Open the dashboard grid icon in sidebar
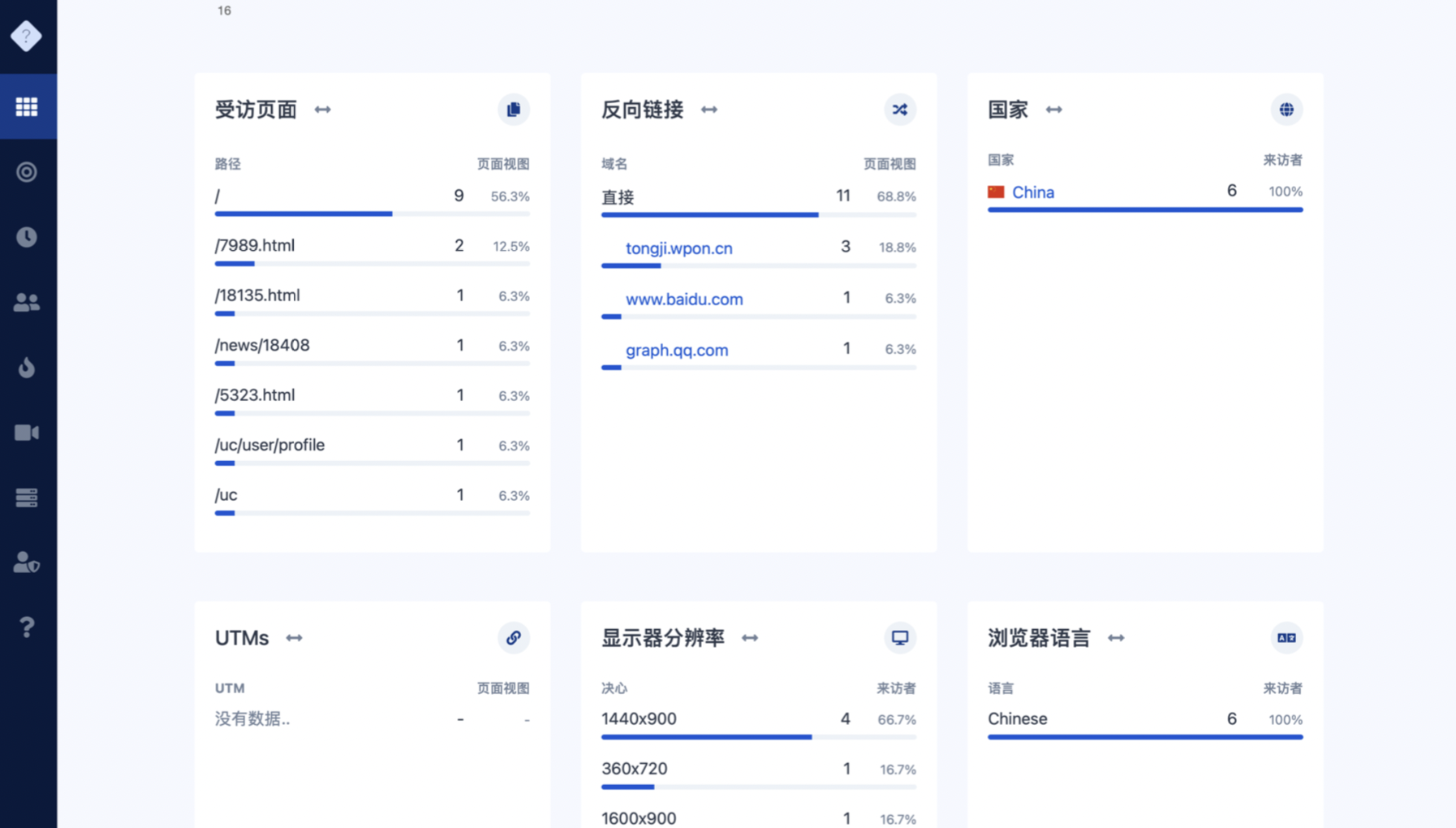This screenshot has width=1456, height=828. point(27,106)
